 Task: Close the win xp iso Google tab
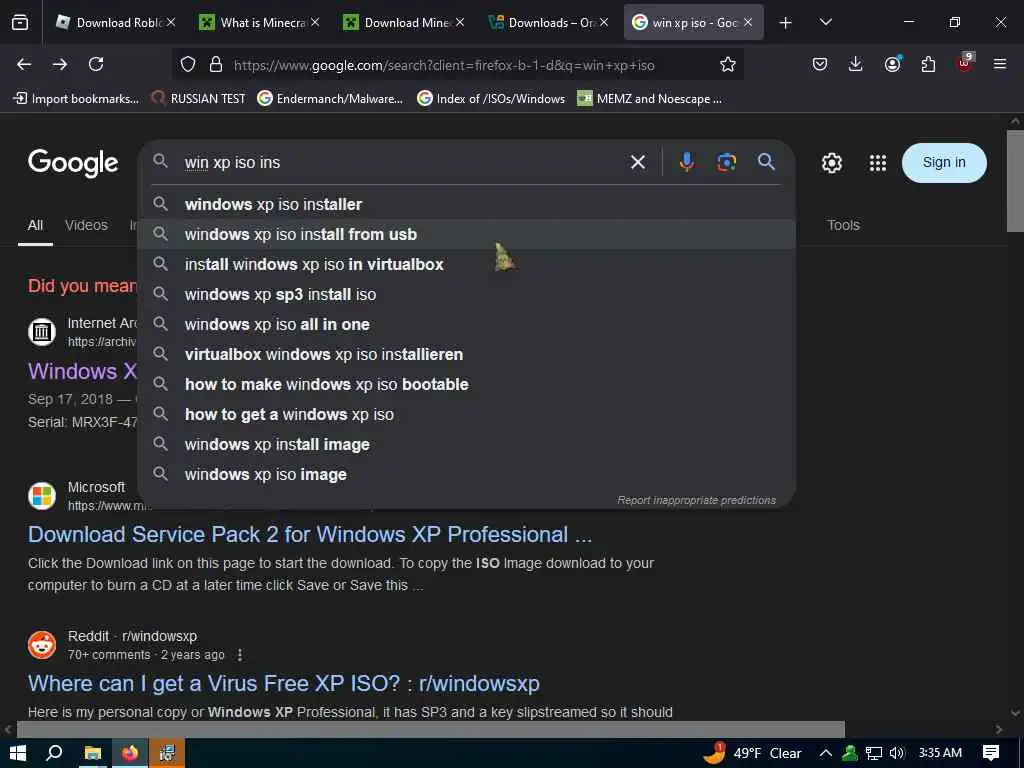pyautogui.click(x=748, y=23)
